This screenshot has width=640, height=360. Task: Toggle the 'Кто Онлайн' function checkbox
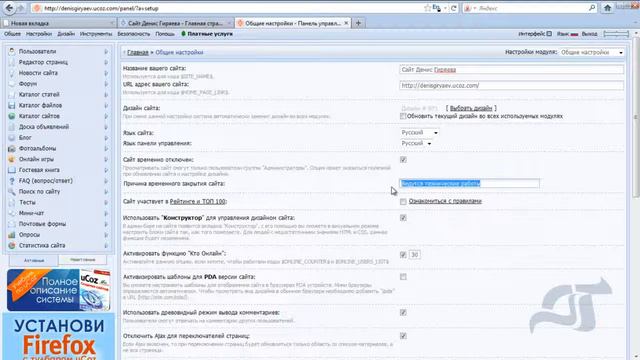(x=403, y=255)
